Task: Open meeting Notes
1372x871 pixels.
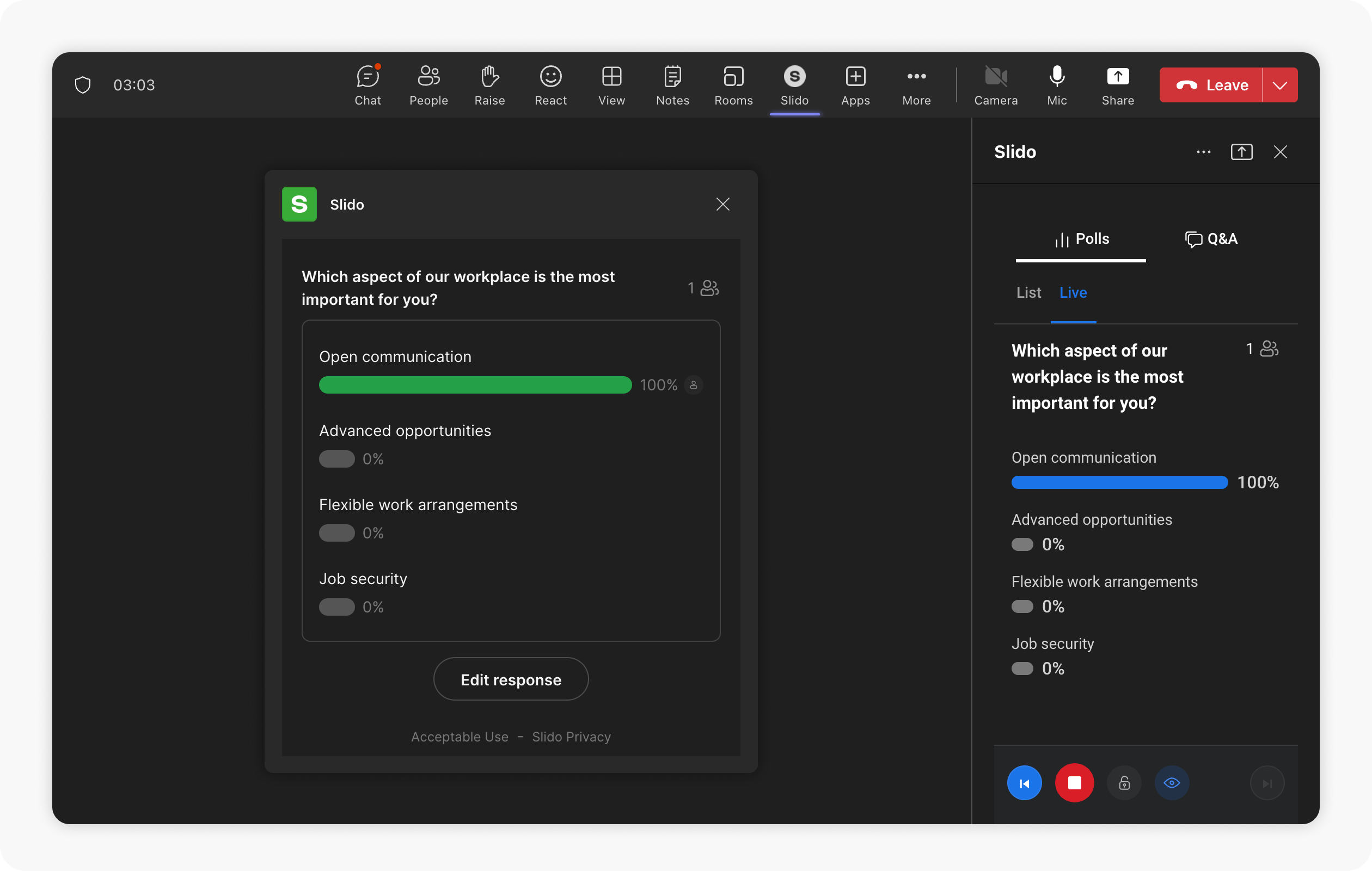Action: pyautogui.click(x=672, y=85)
